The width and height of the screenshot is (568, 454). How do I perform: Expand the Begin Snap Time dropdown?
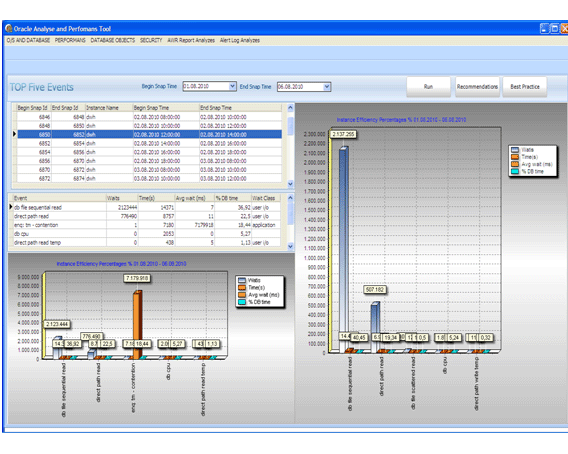pyautogui.click(x=233, y=86)
